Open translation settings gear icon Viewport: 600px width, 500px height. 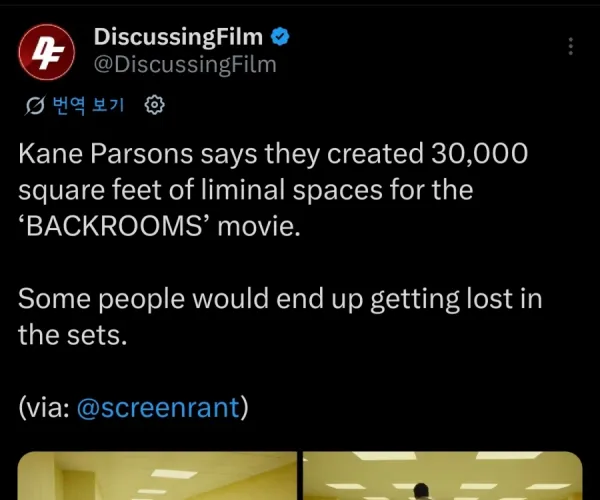(155, 105)
